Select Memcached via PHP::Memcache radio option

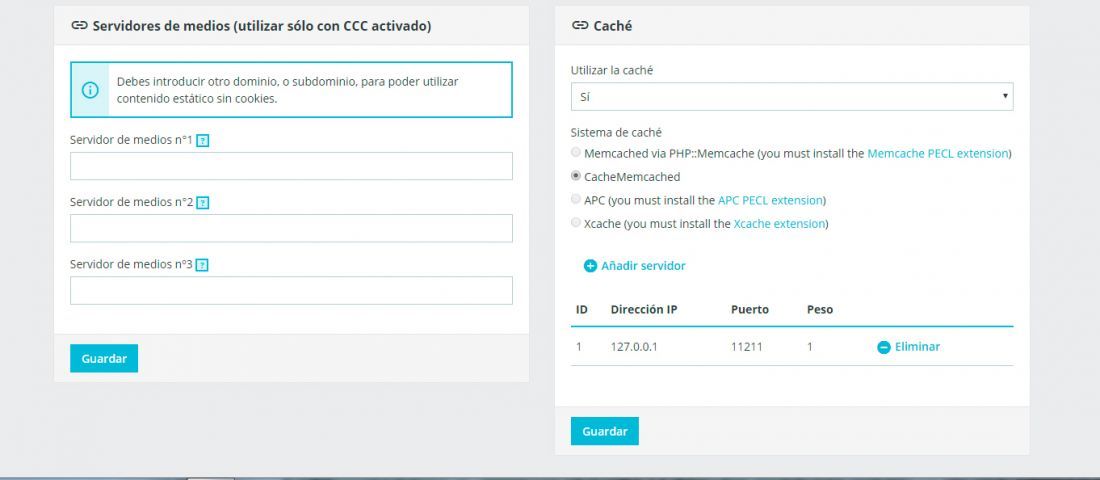(576, 152)
